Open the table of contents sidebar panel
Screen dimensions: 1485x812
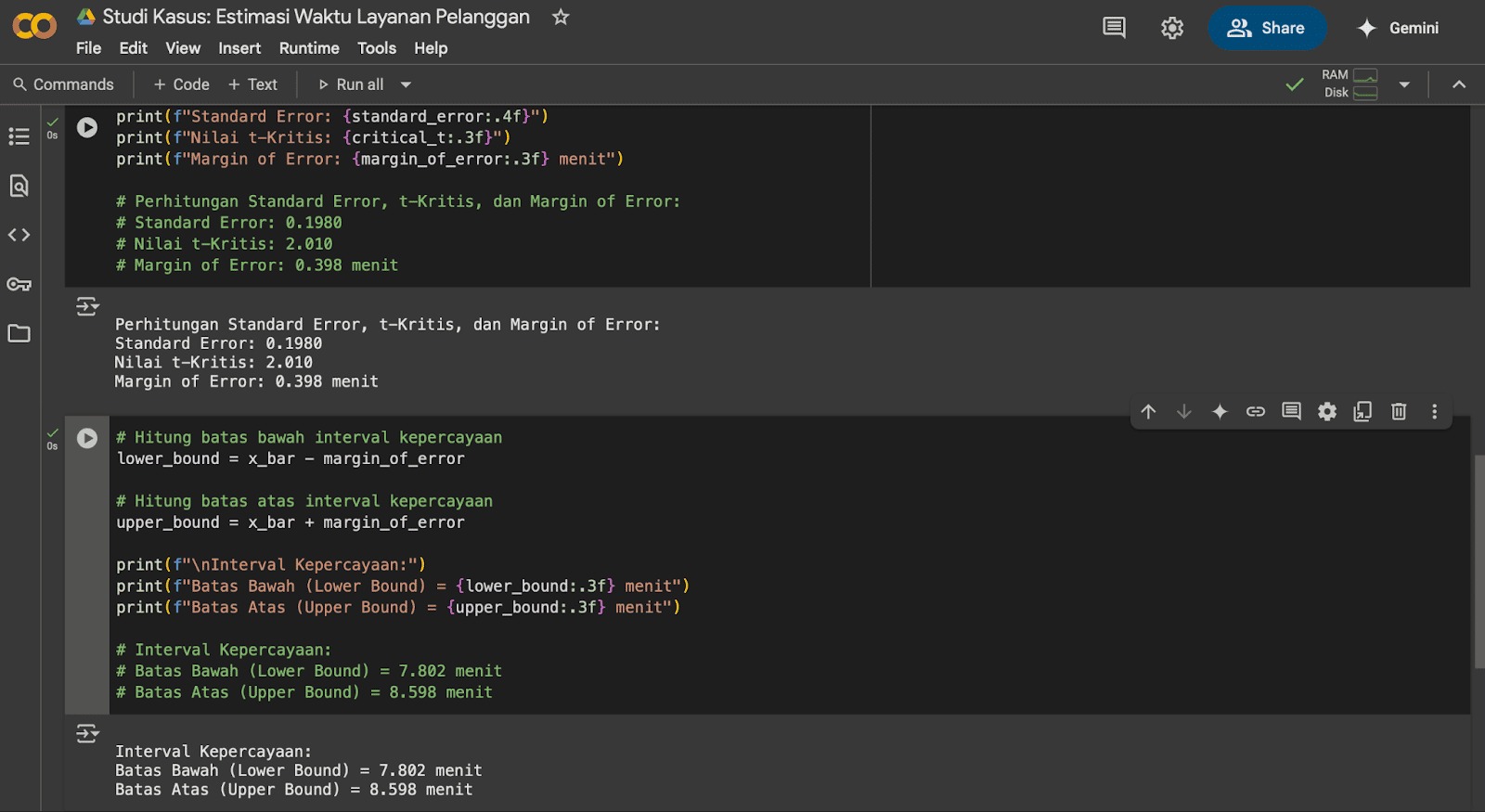tap(19, 136)
